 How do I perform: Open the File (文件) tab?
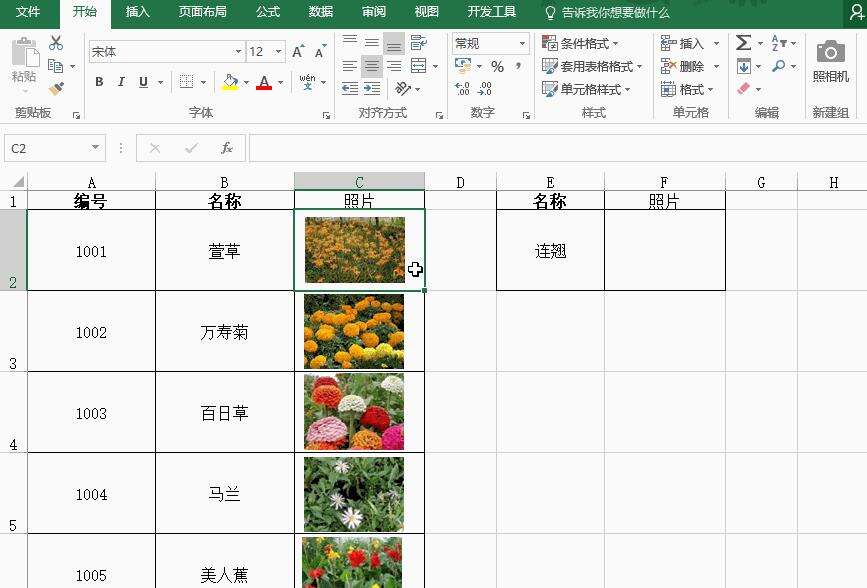tap(28, 12)
